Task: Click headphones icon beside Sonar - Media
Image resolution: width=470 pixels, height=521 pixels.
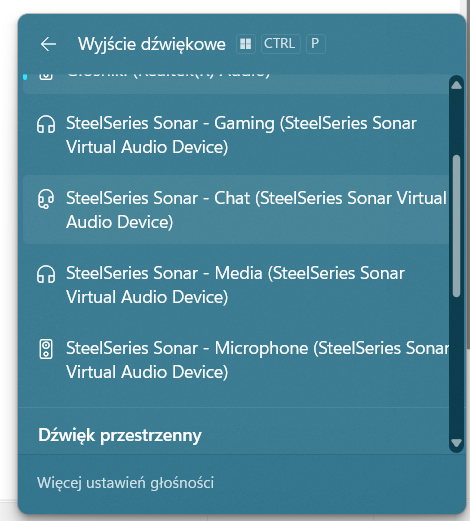Action: [46, 274]
